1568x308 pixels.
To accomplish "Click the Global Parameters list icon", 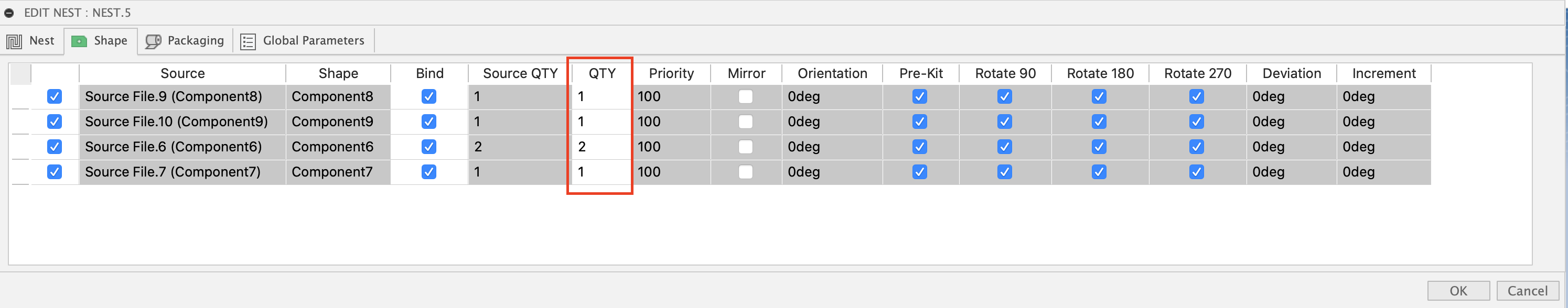I will [247, 41].
